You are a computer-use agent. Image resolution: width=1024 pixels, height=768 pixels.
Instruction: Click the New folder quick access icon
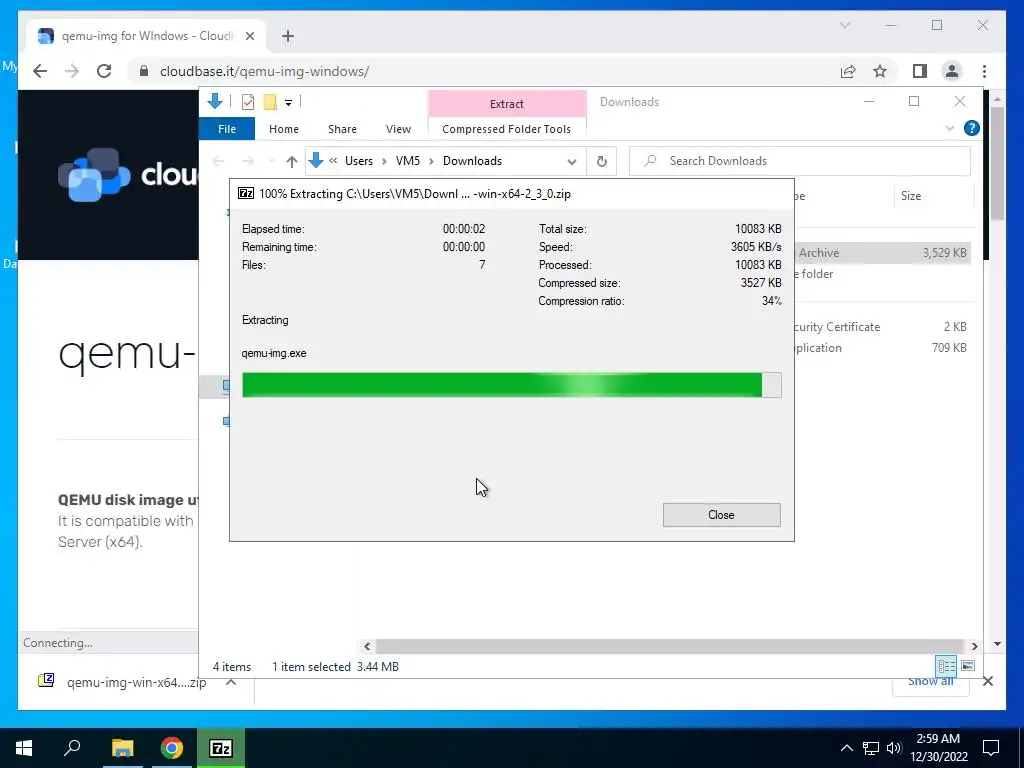tap(270, 102)
